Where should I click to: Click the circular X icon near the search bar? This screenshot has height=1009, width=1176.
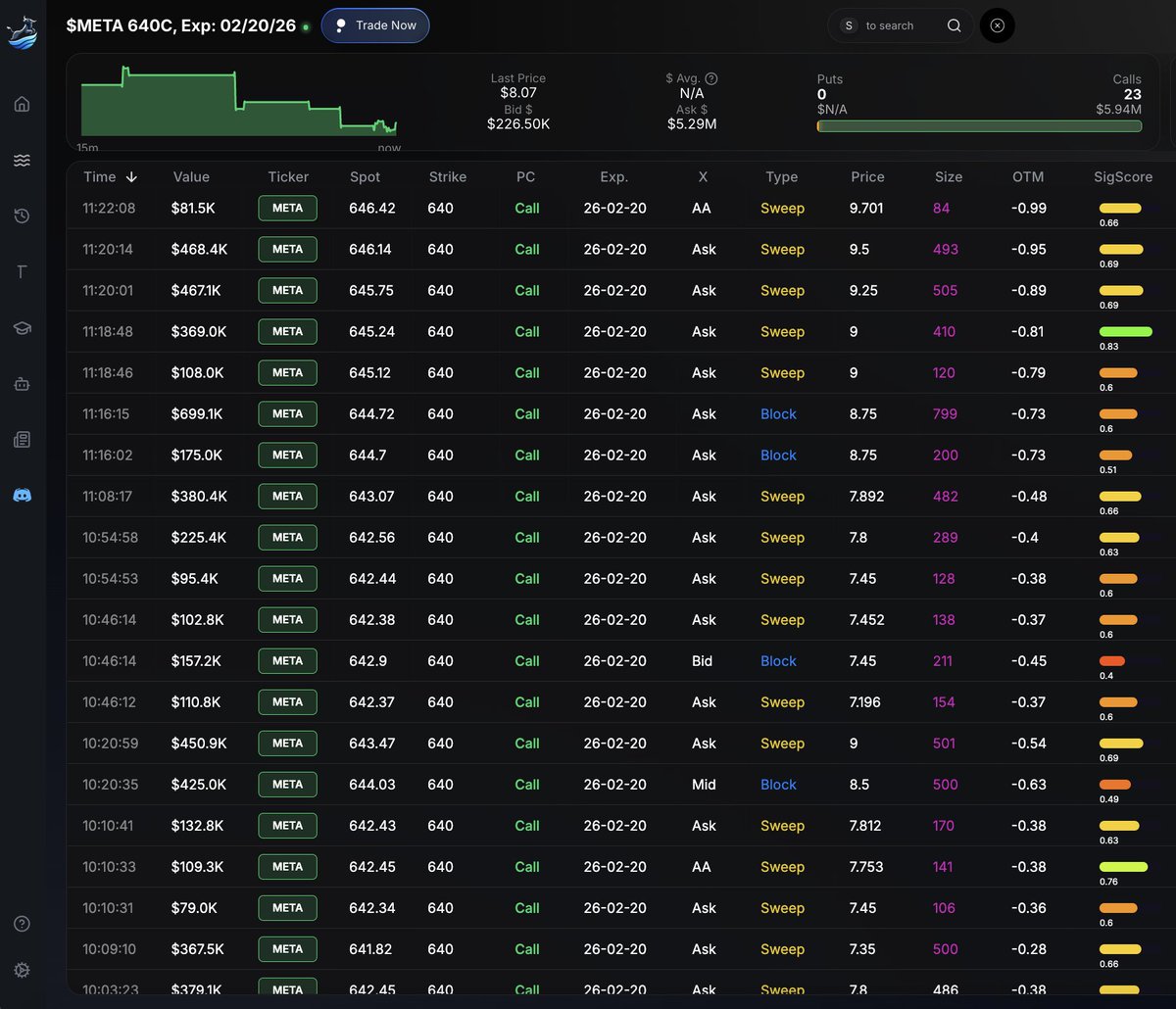click(x=997, y=25)
